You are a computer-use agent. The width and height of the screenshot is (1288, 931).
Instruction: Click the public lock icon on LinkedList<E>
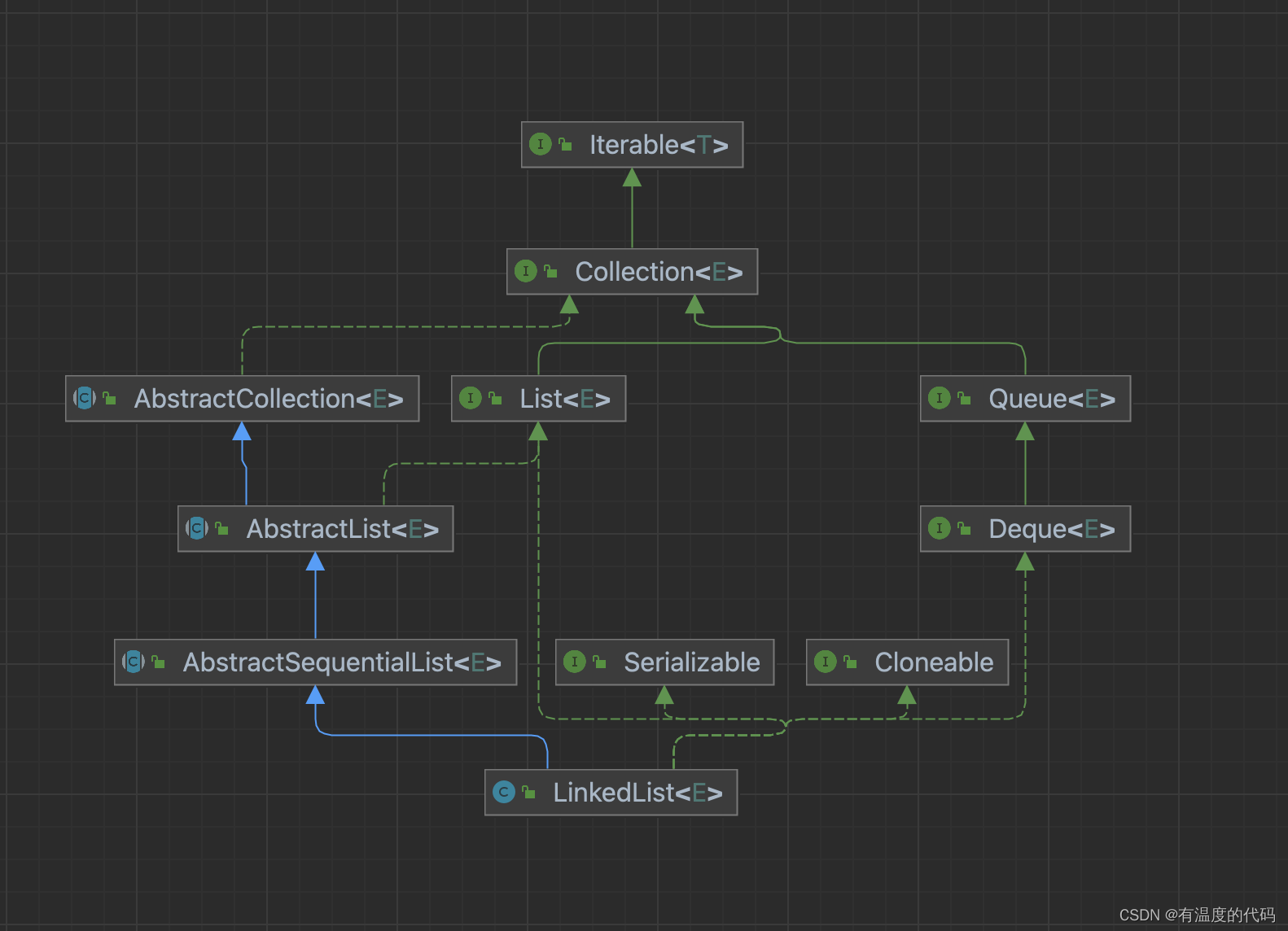click(x=528, y=792)
